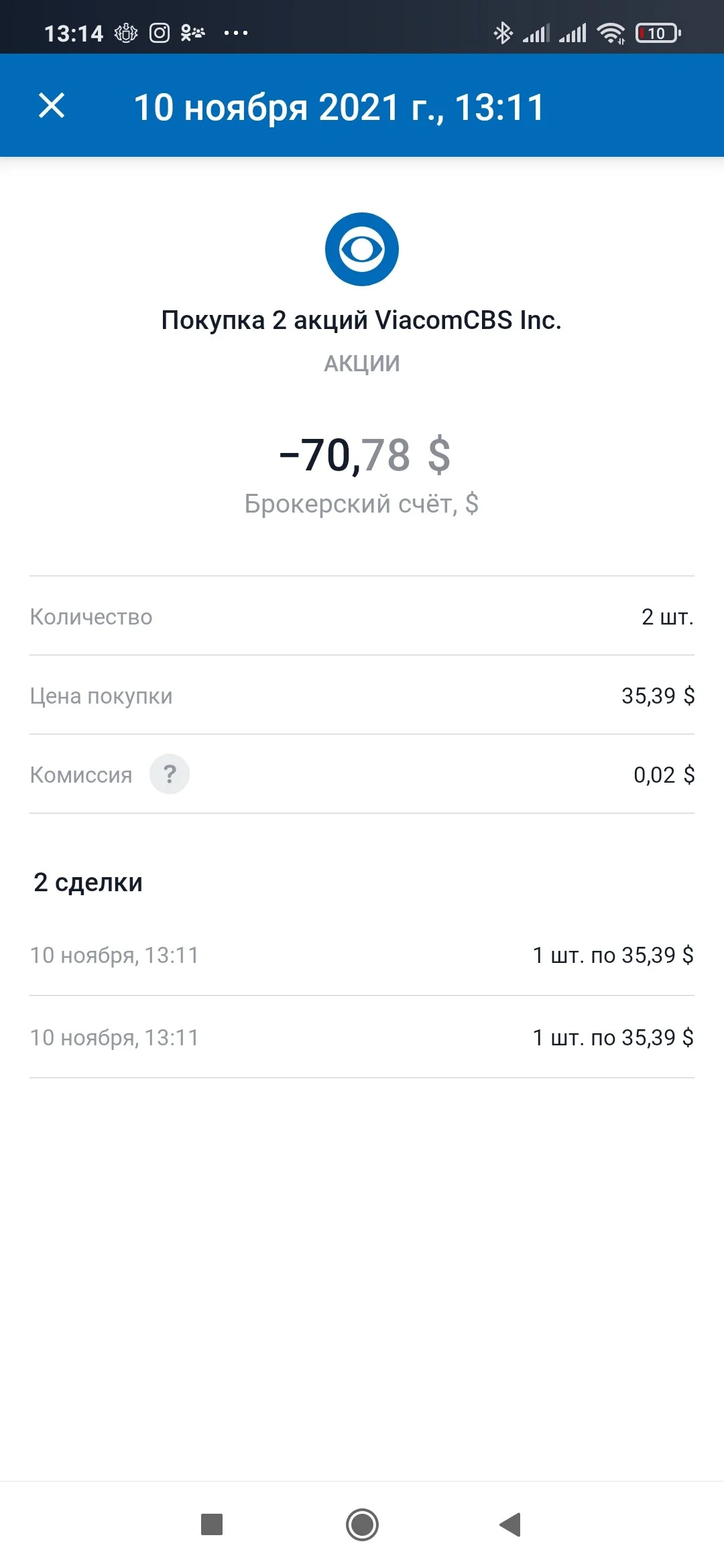The width and height of the screenshot is (724, 1568).
Task: Tap the three-dots notification overflow
Action: pyautogui.click(x=236, y=33)
